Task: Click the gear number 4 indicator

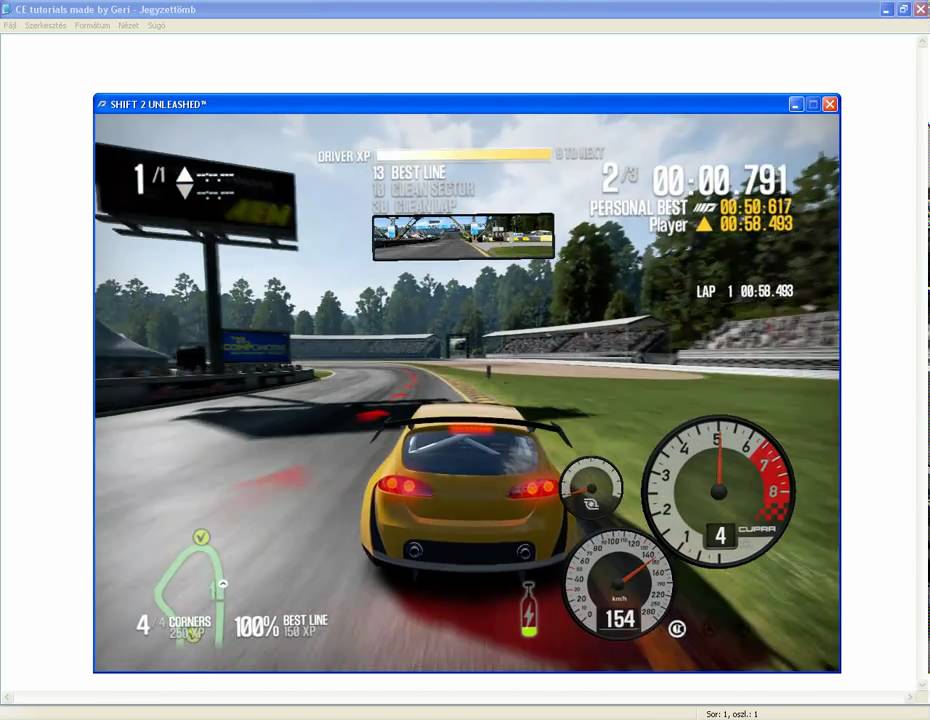Action: coord(720,536)
